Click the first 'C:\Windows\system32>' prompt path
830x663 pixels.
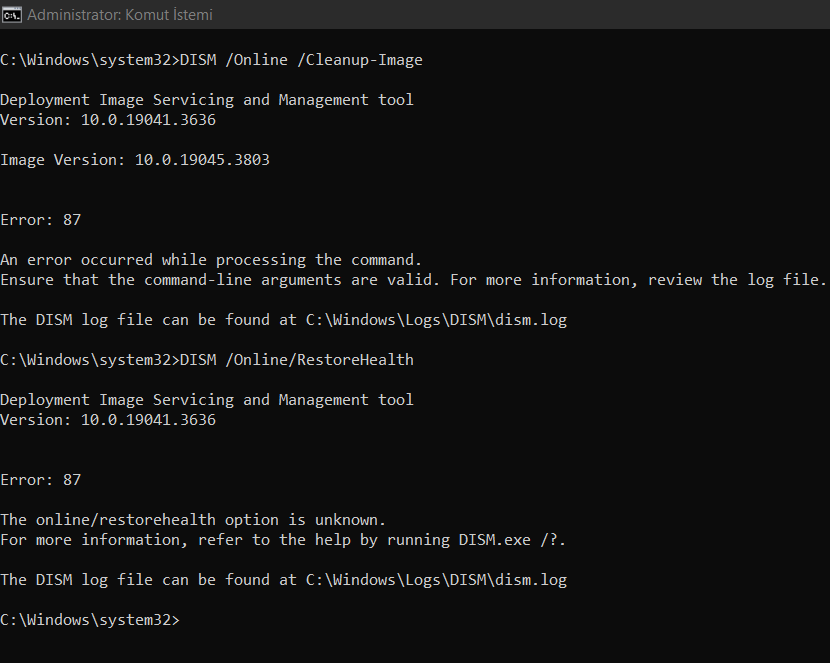[87, 60]
